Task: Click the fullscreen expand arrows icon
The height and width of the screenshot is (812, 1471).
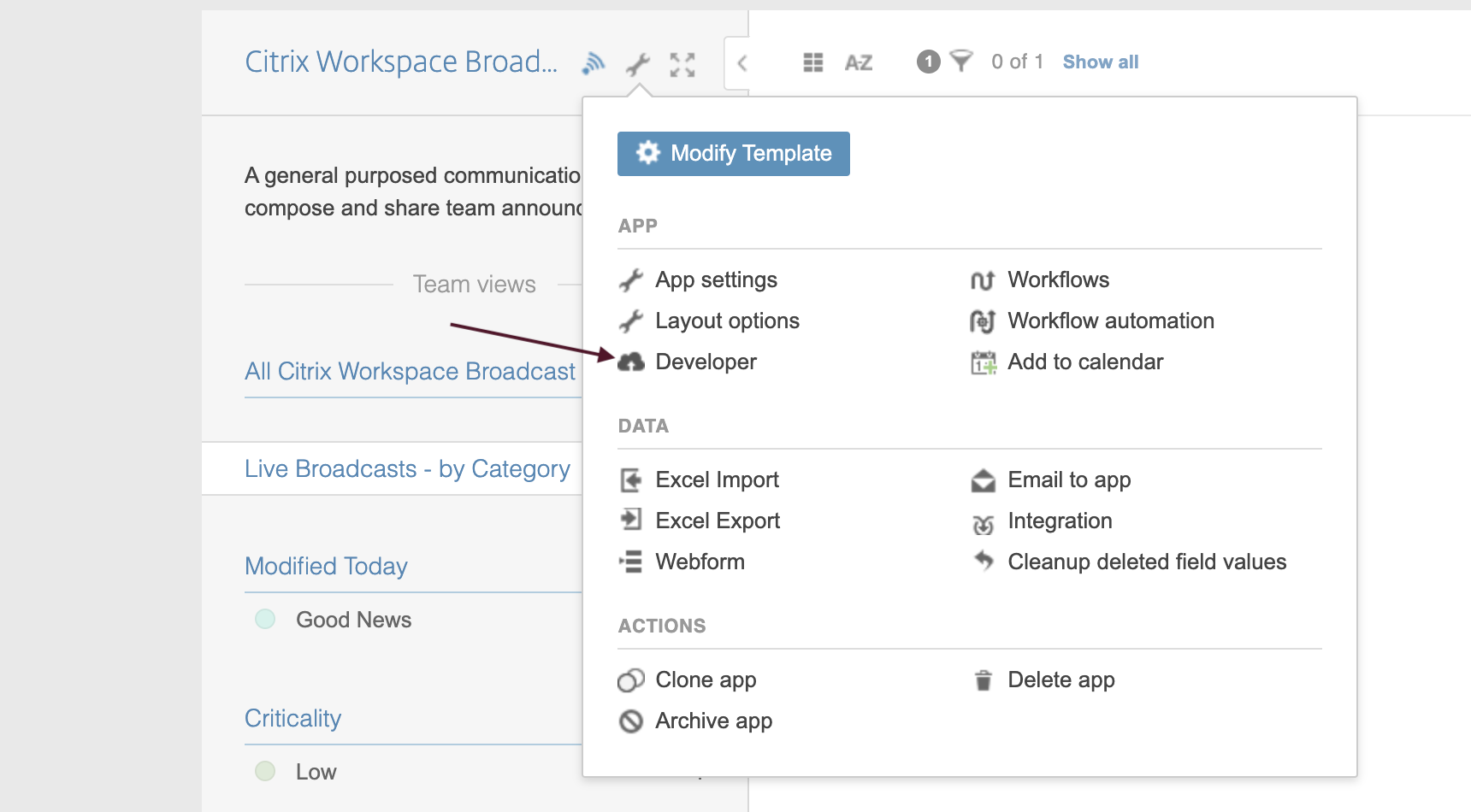Action: (682, 64)
